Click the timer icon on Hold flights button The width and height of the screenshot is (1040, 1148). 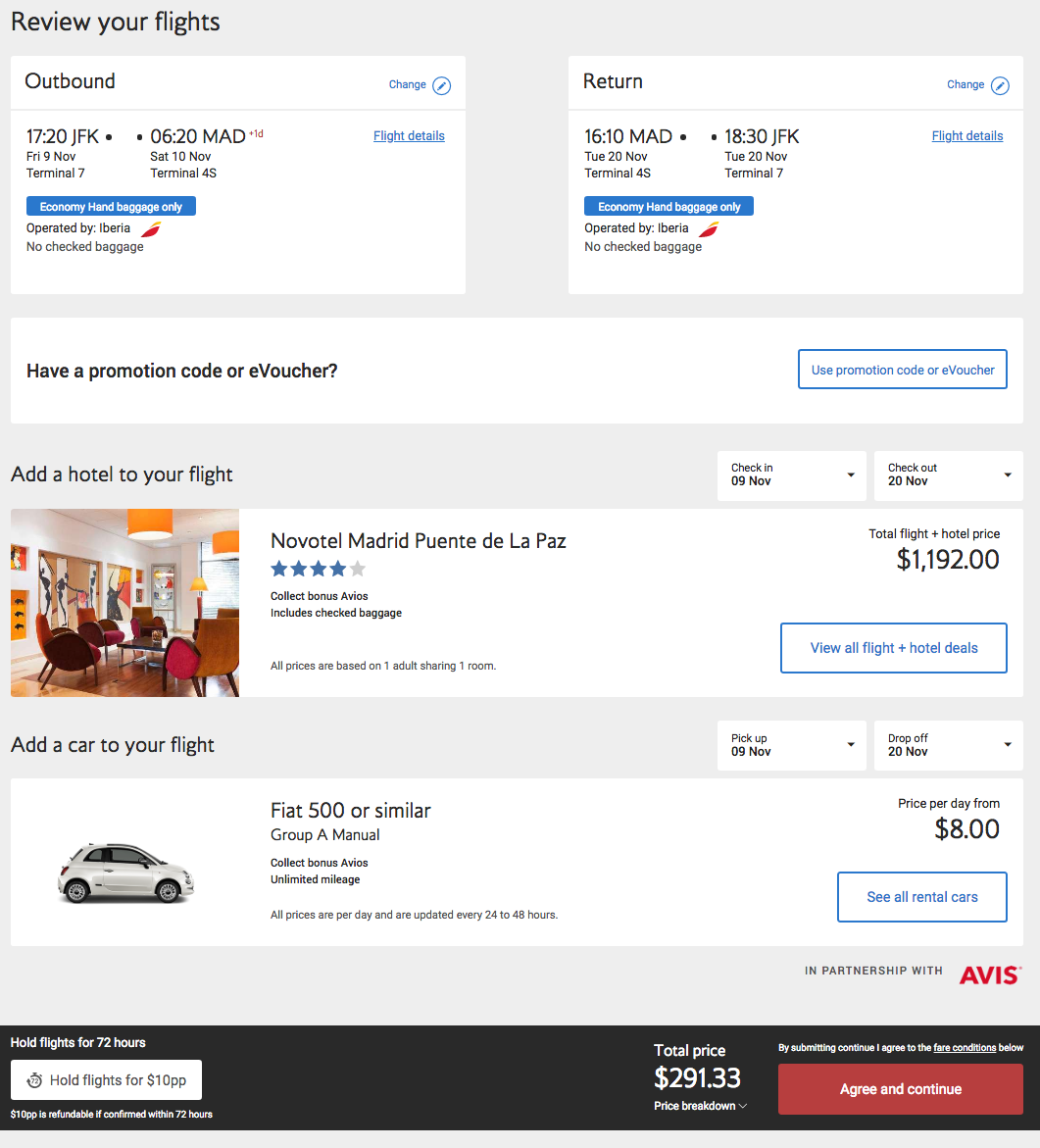[x=35, y=1080]
